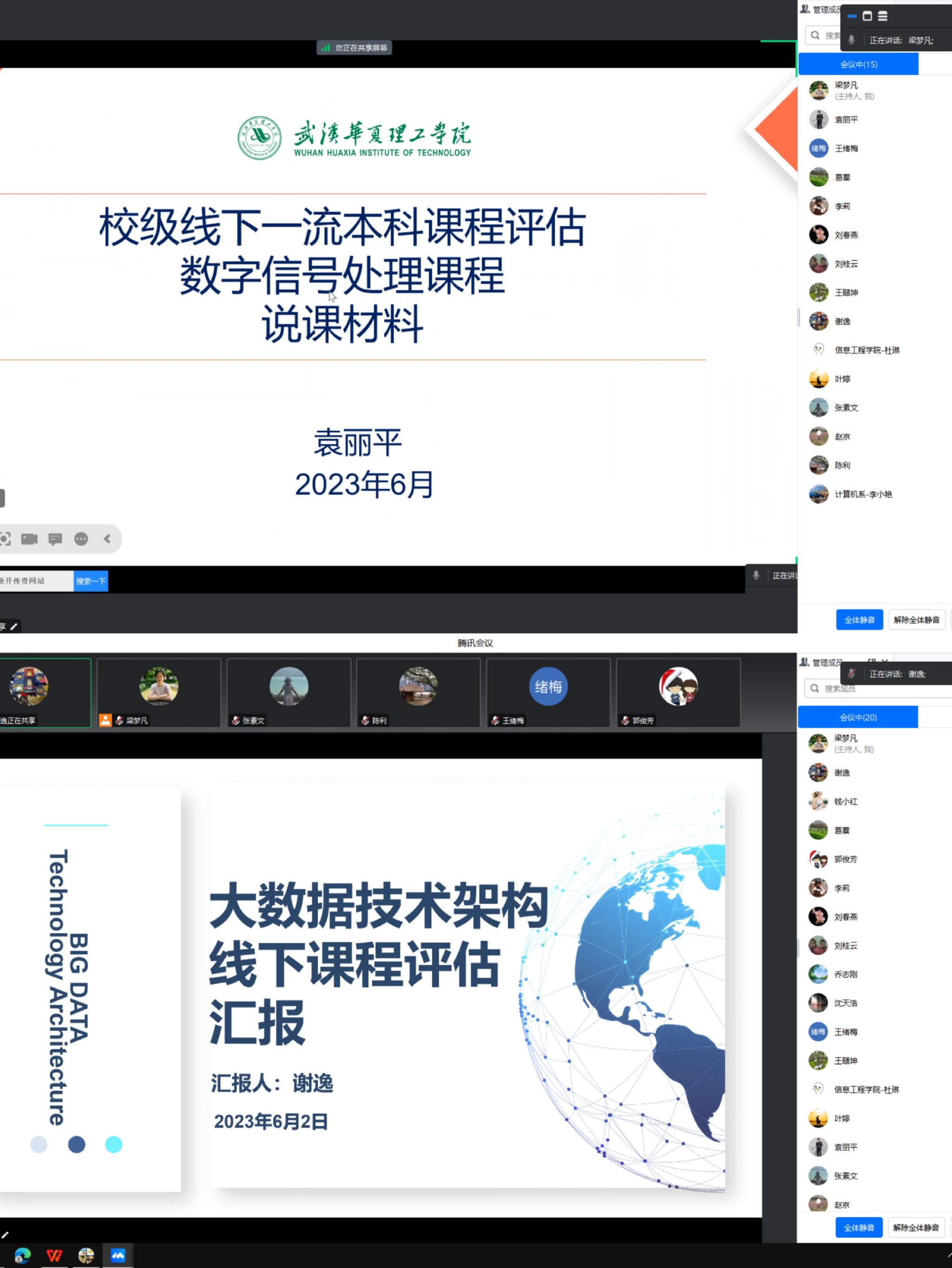This screenshot has width=952, height=1268.
Task: Click the camera icon in floating toolbar
Action: (x=29, y=539)
